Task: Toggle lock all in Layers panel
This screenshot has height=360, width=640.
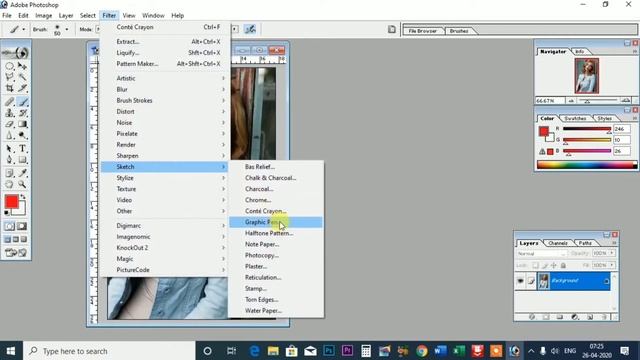Action: (x=563, y=265)
